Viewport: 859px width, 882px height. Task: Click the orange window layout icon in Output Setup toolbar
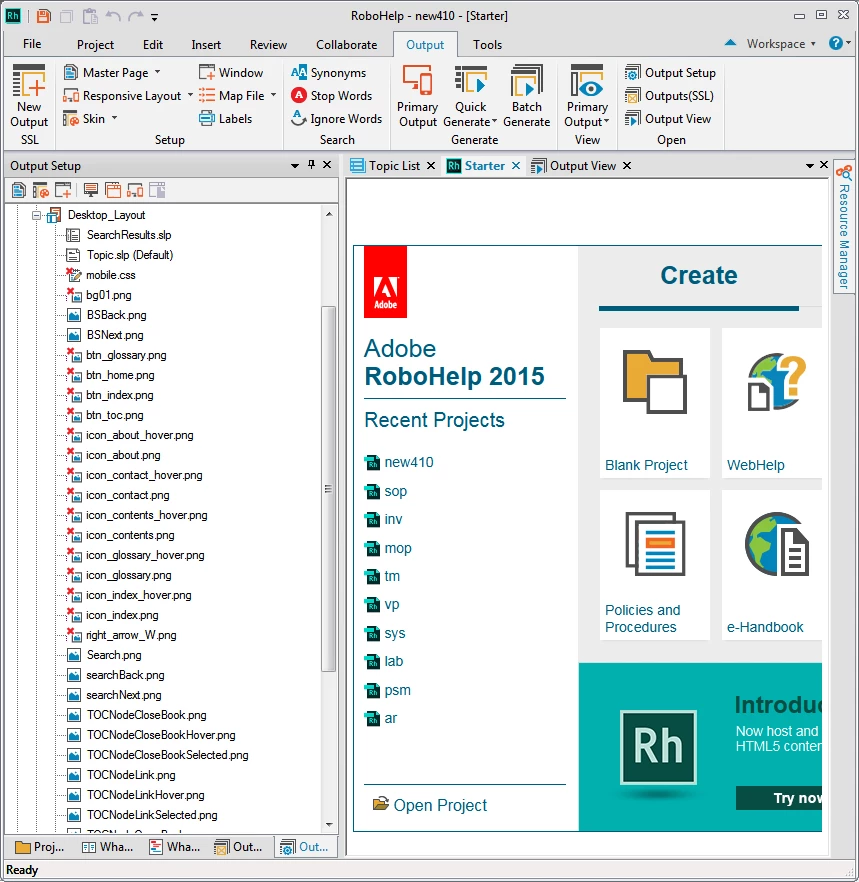coord(113,191)
